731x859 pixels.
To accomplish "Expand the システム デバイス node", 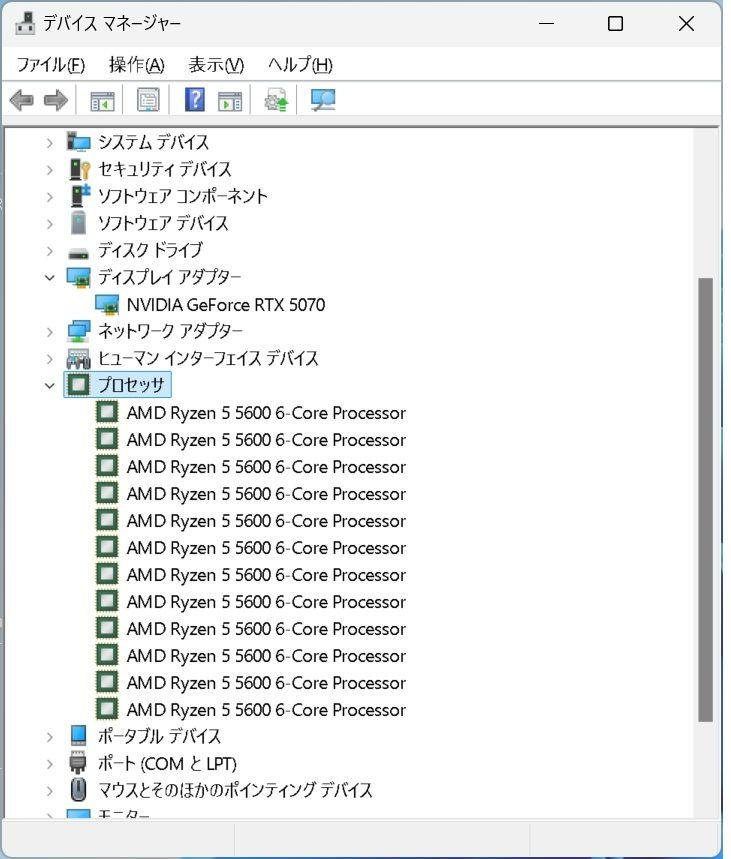I will pos(50,143).
